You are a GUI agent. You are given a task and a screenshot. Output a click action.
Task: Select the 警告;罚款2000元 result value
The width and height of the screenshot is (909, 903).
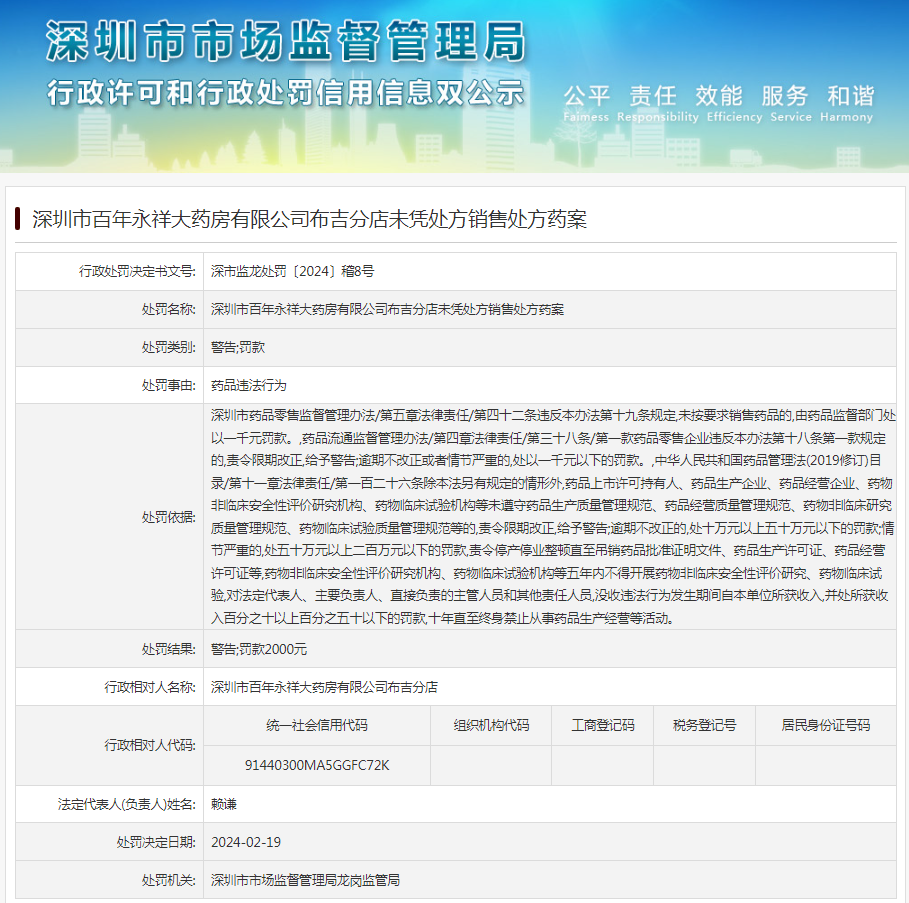point(259,649)
